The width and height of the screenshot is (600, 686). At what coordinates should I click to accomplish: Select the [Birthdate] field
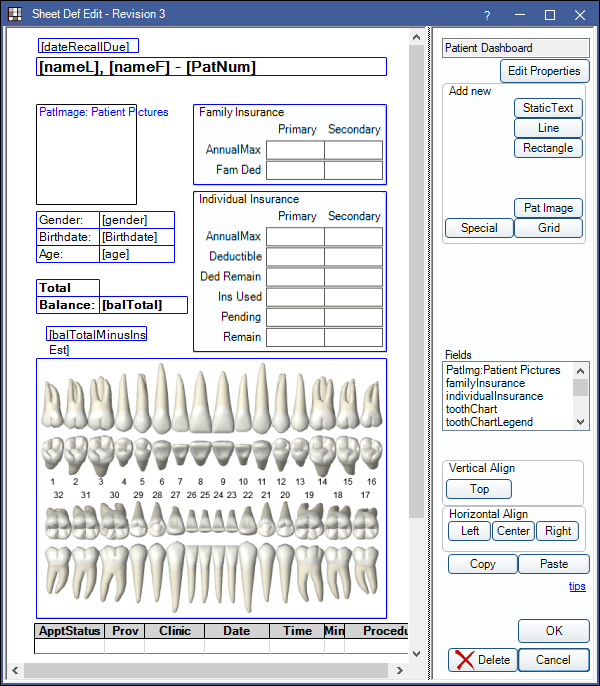(x=137, y=237)
